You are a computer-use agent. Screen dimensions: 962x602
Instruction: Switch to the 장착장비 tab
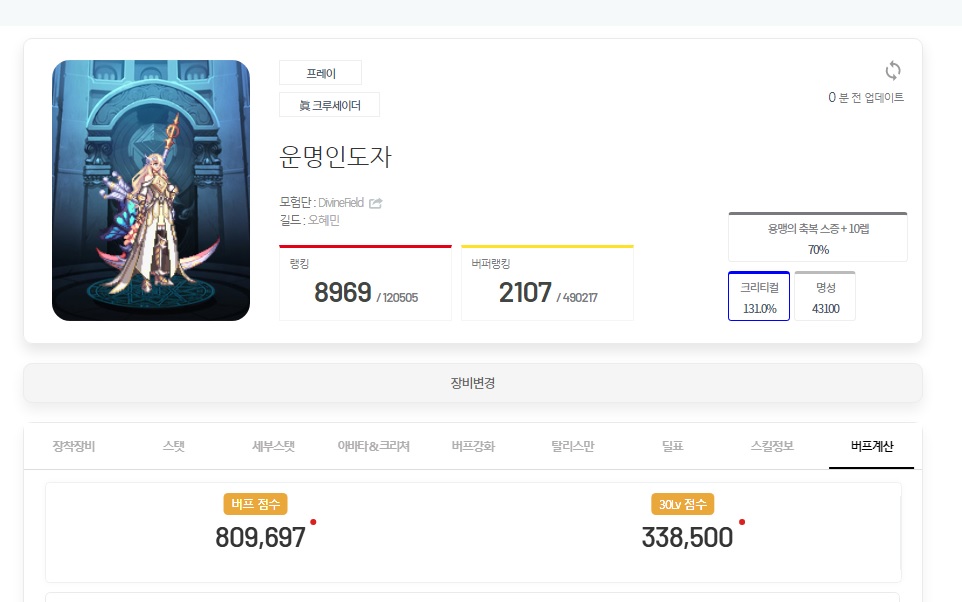pyautogui.click(x=74, y=446)
